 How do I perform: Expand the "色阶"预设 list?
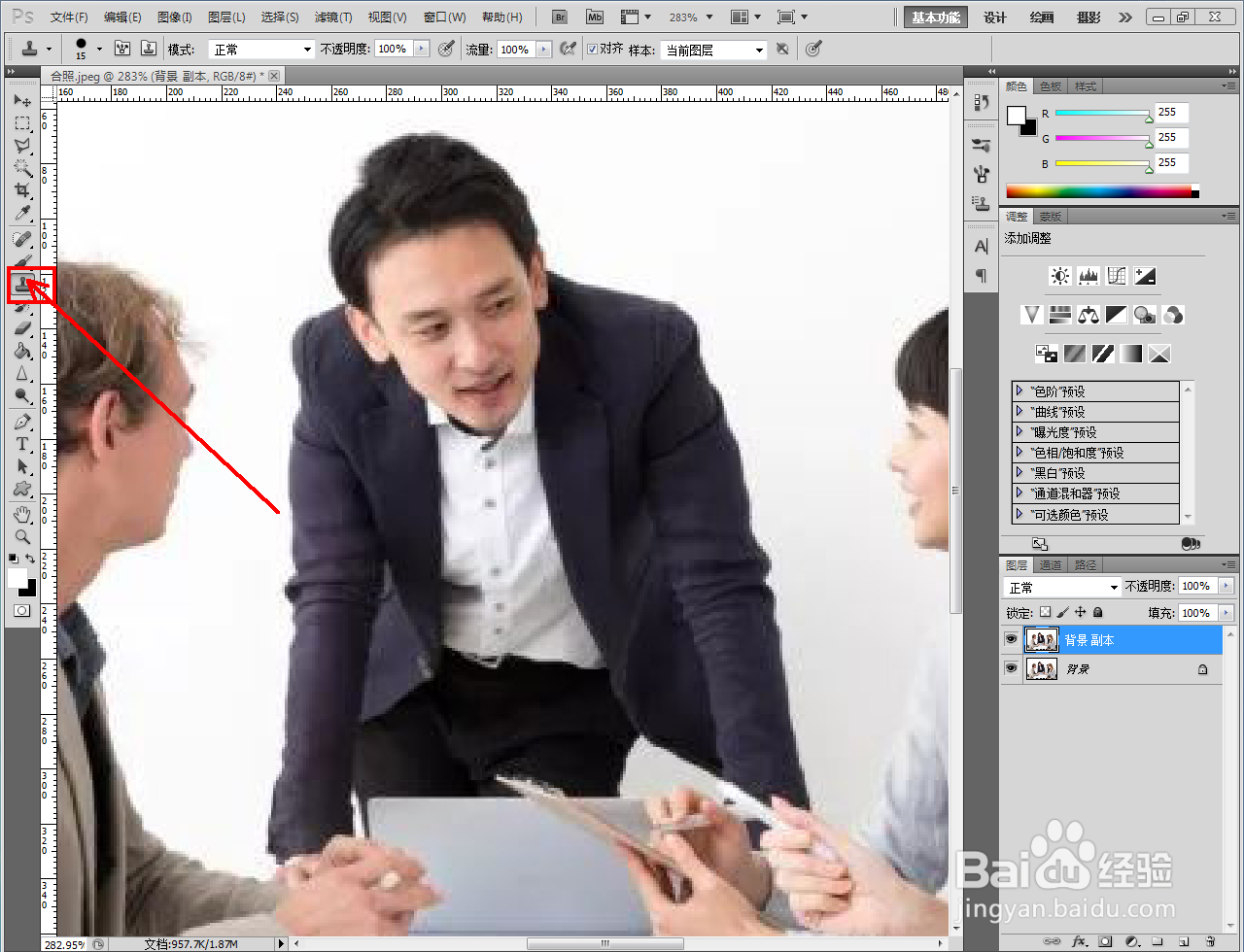(x=1019, y=391)
